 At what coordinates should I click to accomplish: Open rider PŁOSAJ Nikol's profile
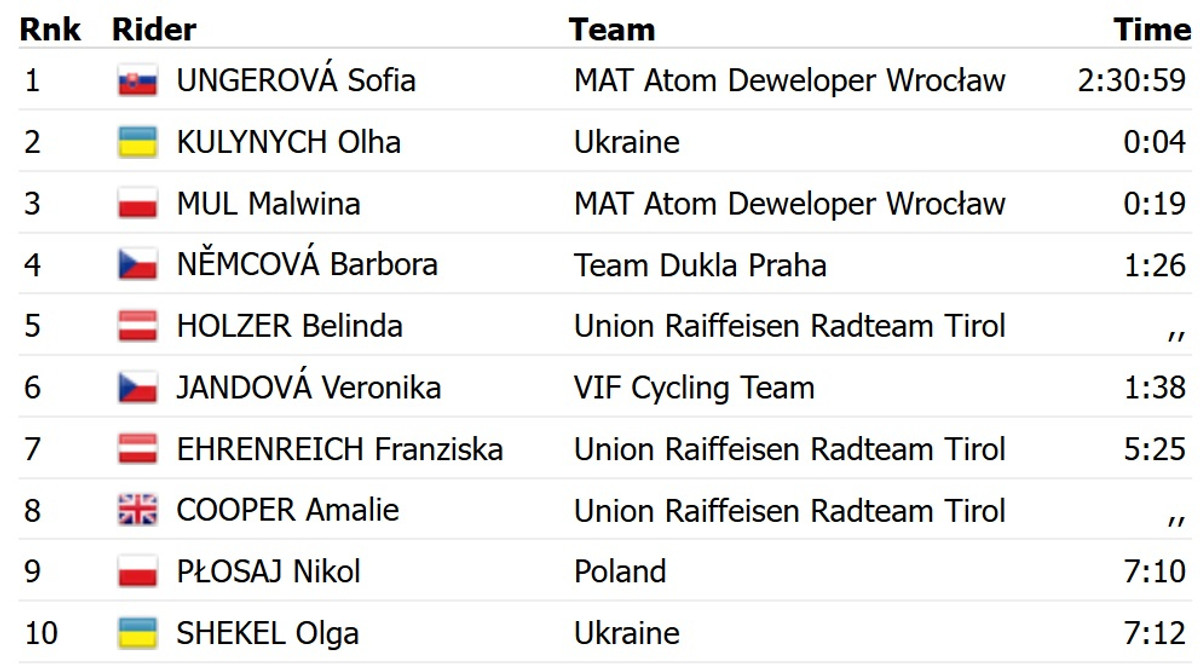[268, 572]
